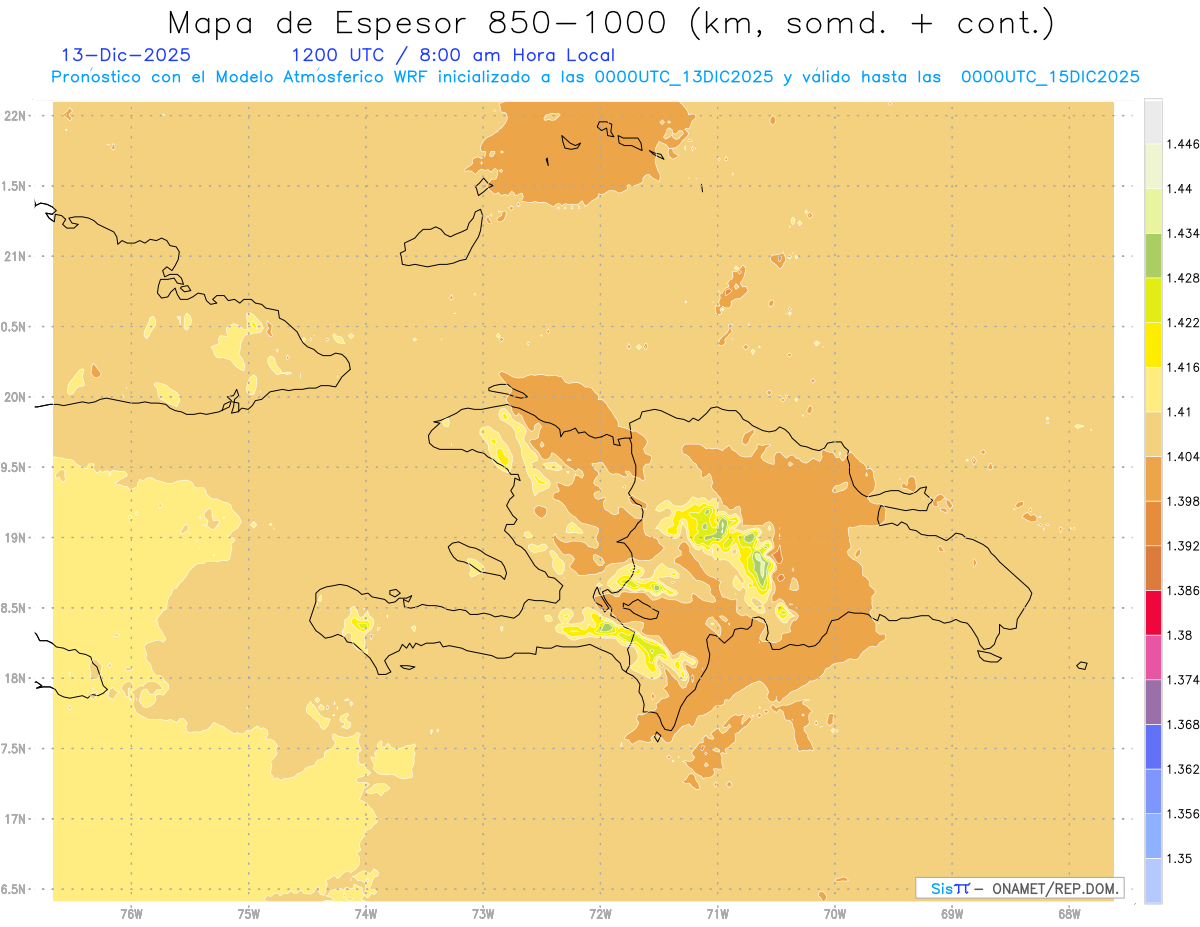Click the '1.44' colorbar value
The width and height of the screenshot is (1200, 927).
[1180, 189]
